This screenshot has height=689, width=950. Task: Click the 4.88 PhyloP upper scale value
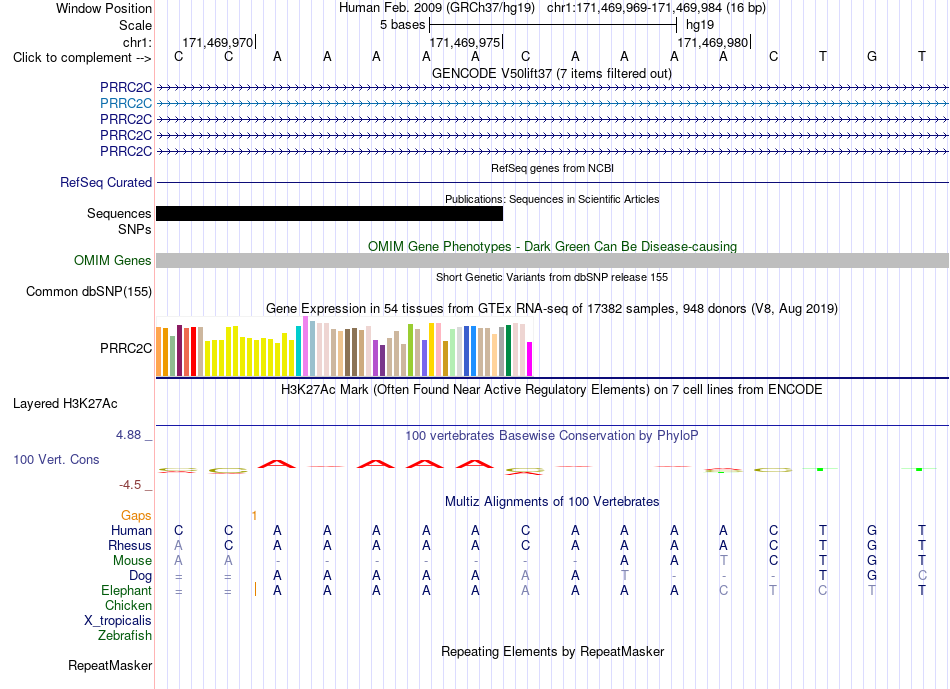[x=128, y=434]
